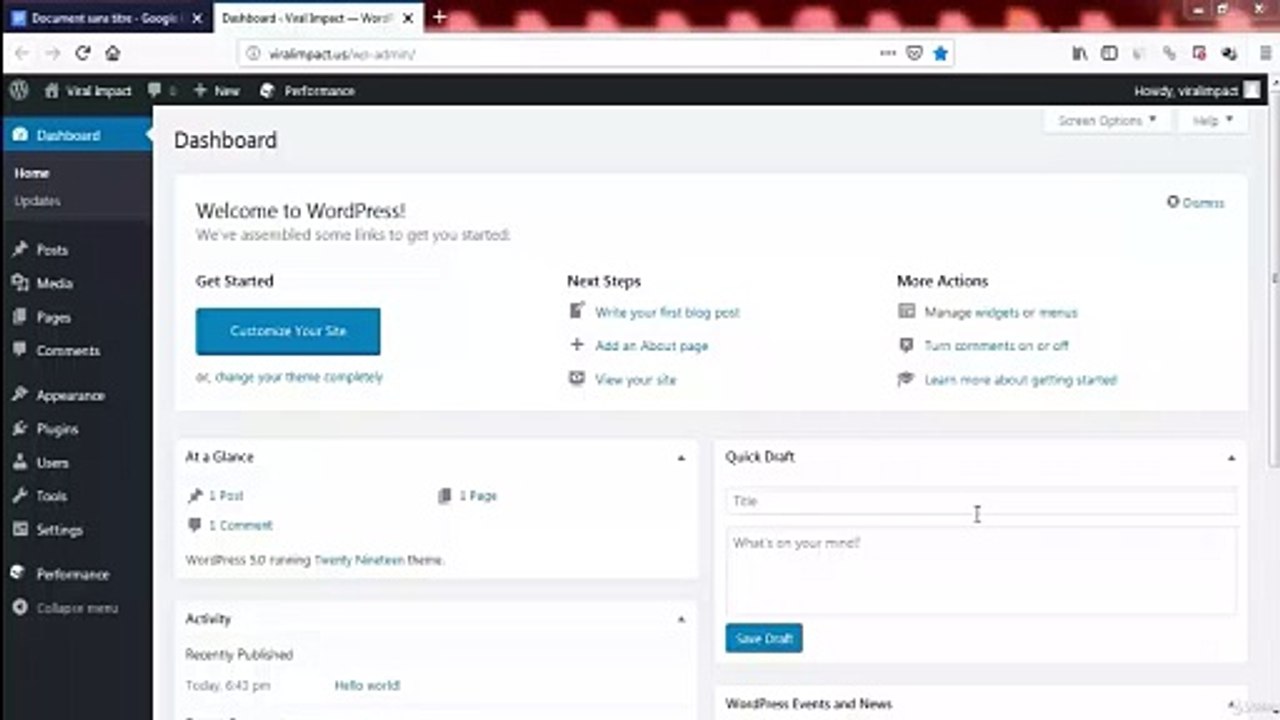The height and width of the screenshot is (720, 1280).
Task: Reload the page with the refresh icon
Action: click(x=83, y=53)
